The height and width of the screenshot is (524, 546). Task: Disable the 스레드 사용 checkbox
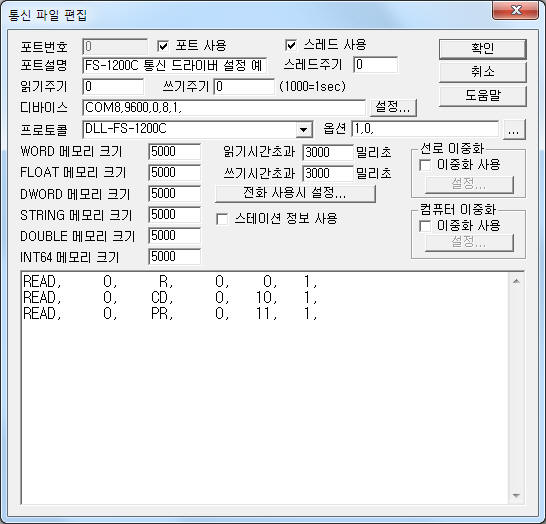pos(291,45)
